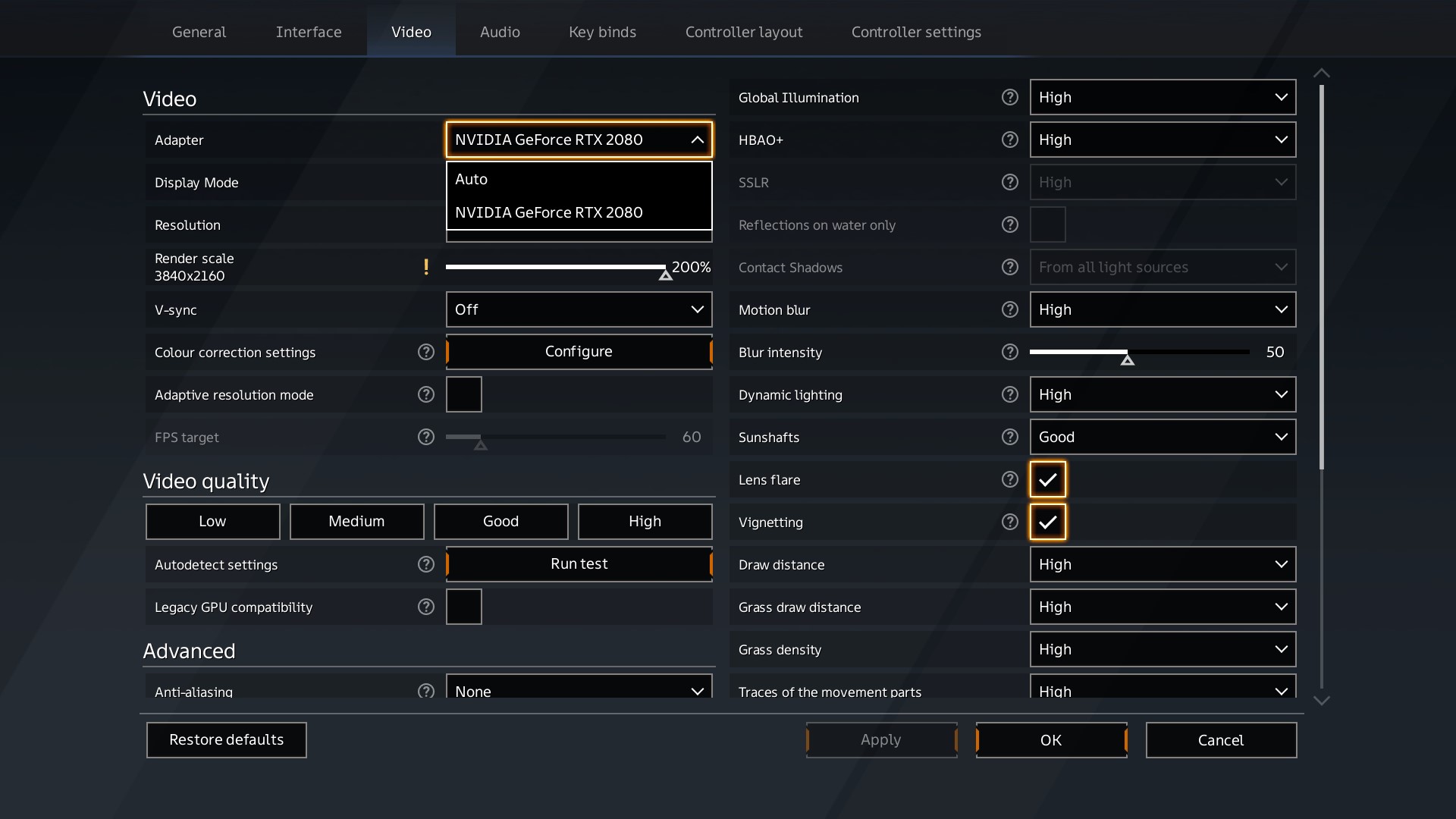The width and height of the screenshot is (1456, 819).
Task: Click the Cancel button
Action: (1222, 740)
